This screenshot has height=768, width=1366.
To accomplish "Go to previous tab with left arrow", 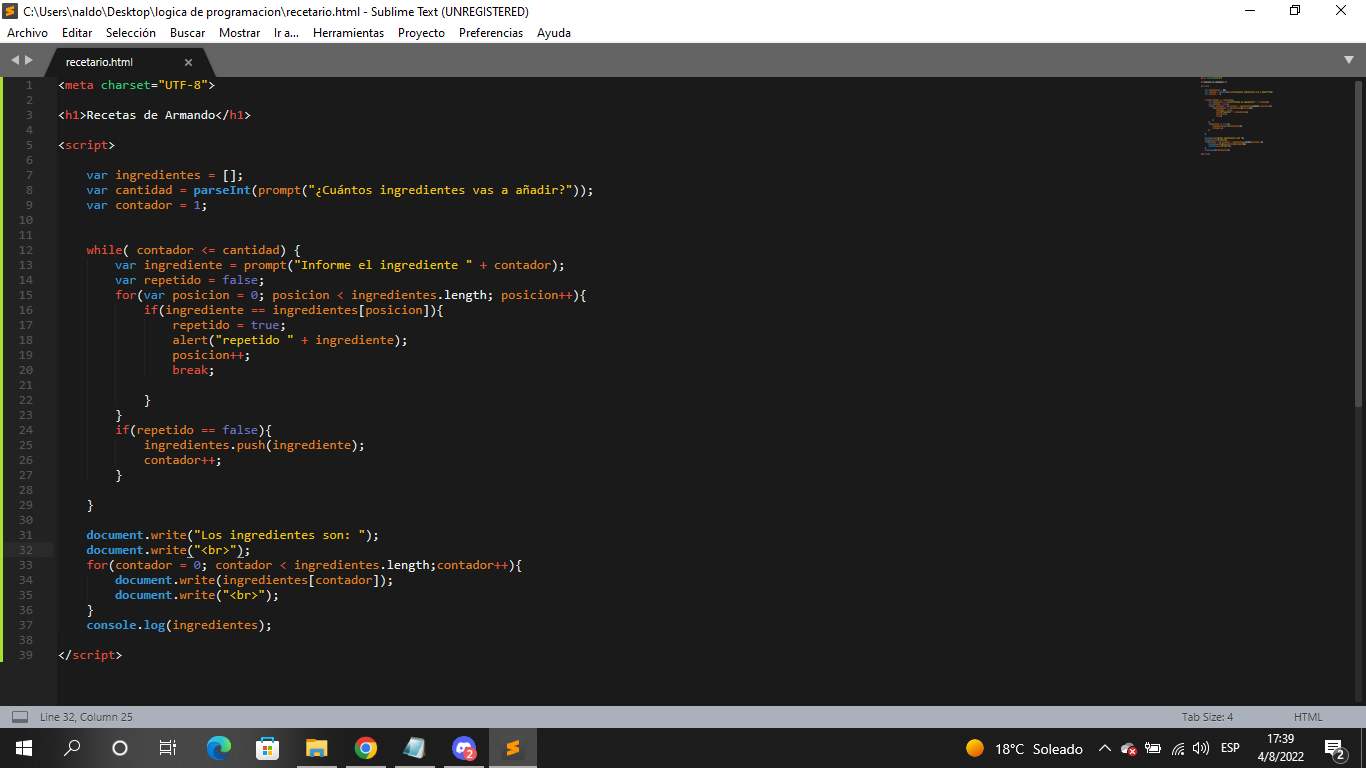I will point(15,60).
